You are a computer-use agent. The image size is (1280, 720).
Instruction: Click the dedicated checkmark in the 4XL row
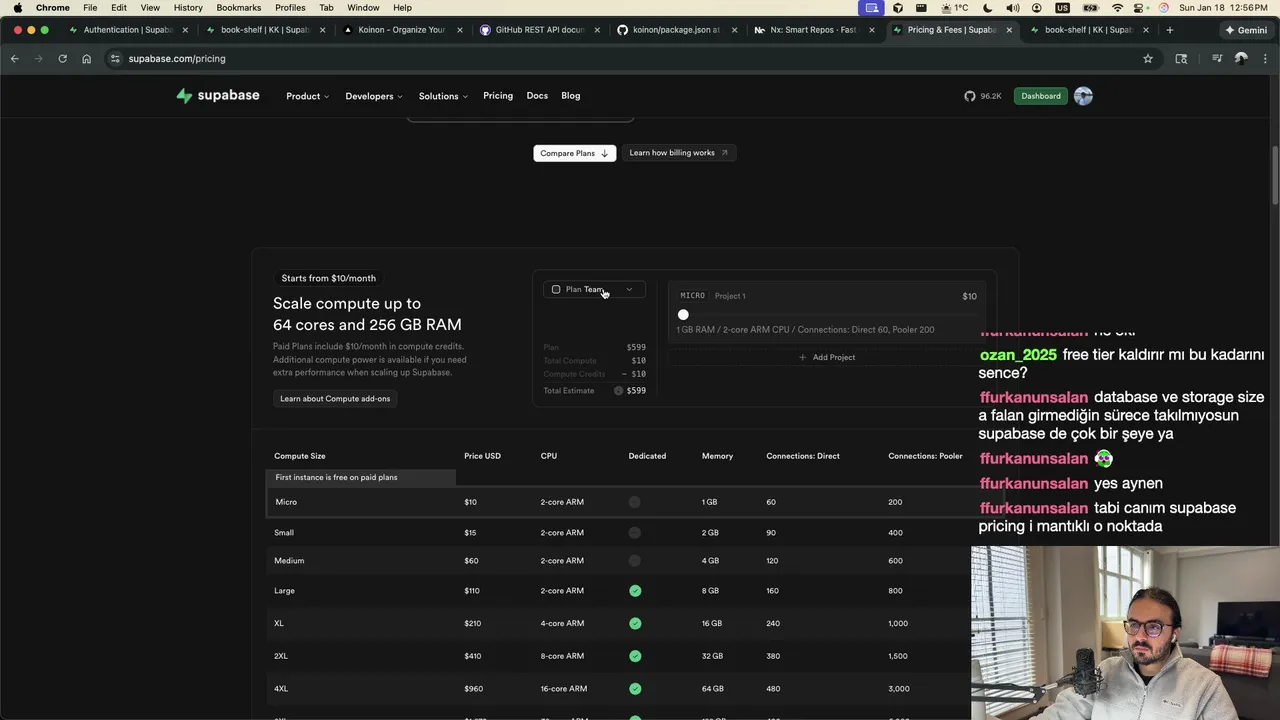click(x=635, y=689)
